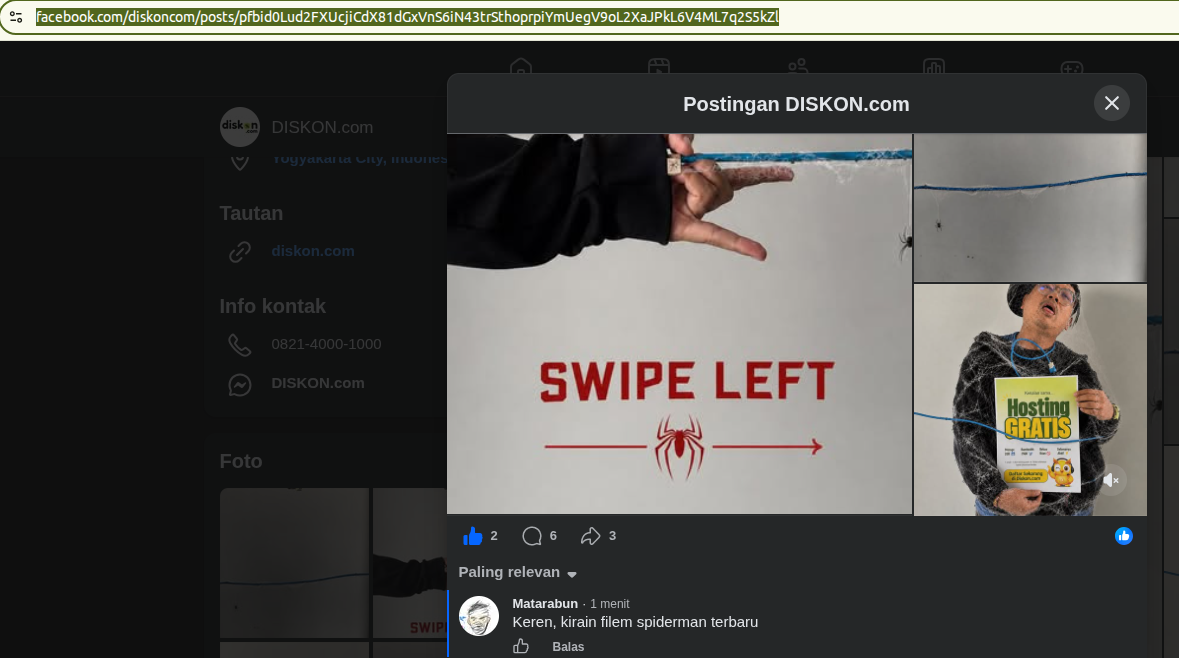This screenshot has height=658, width=1179.
Task: Open the SWIPE LEFT main image
Action: [x=679, y=324]
